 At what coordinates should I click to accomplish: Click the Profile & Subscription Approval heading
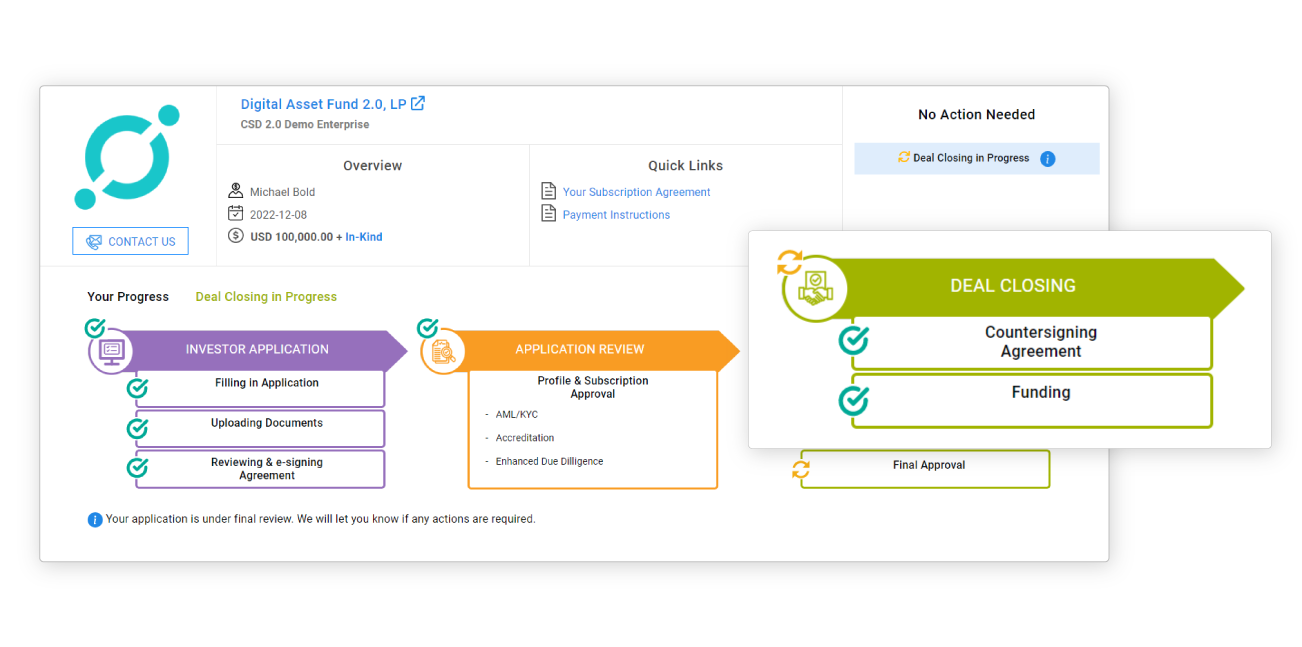point(593,387)
